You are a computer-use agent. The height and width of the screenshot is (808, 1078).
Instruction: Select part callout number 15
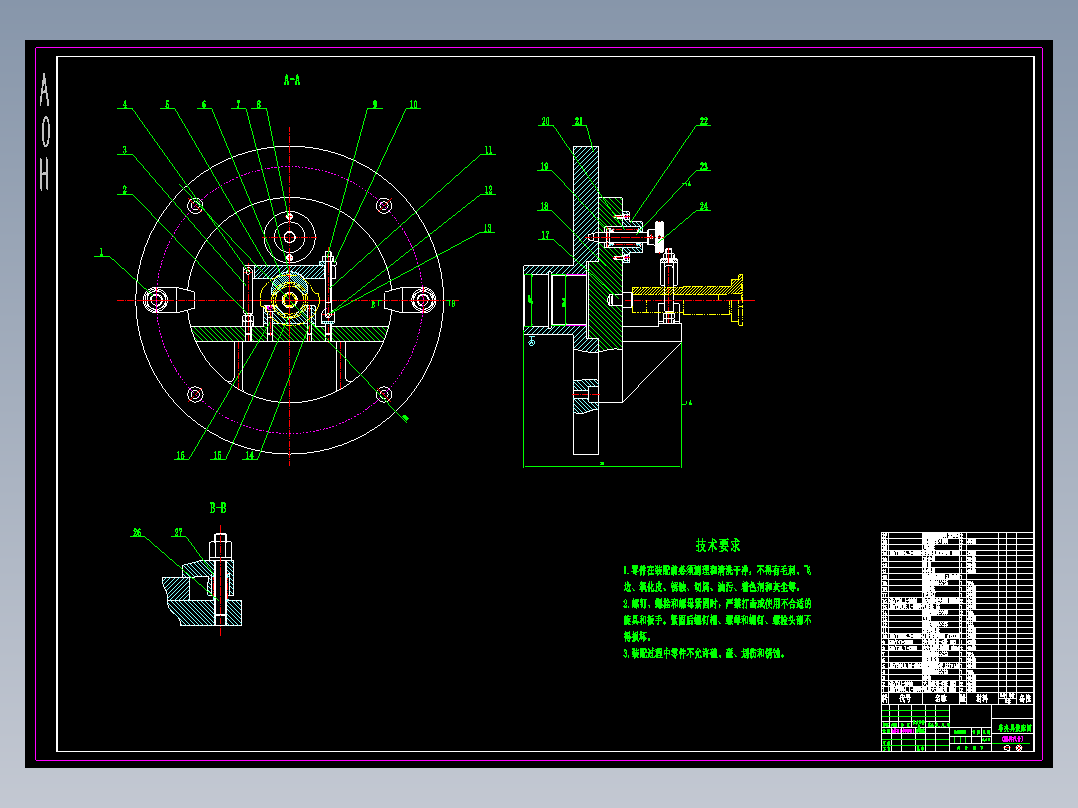217,455
